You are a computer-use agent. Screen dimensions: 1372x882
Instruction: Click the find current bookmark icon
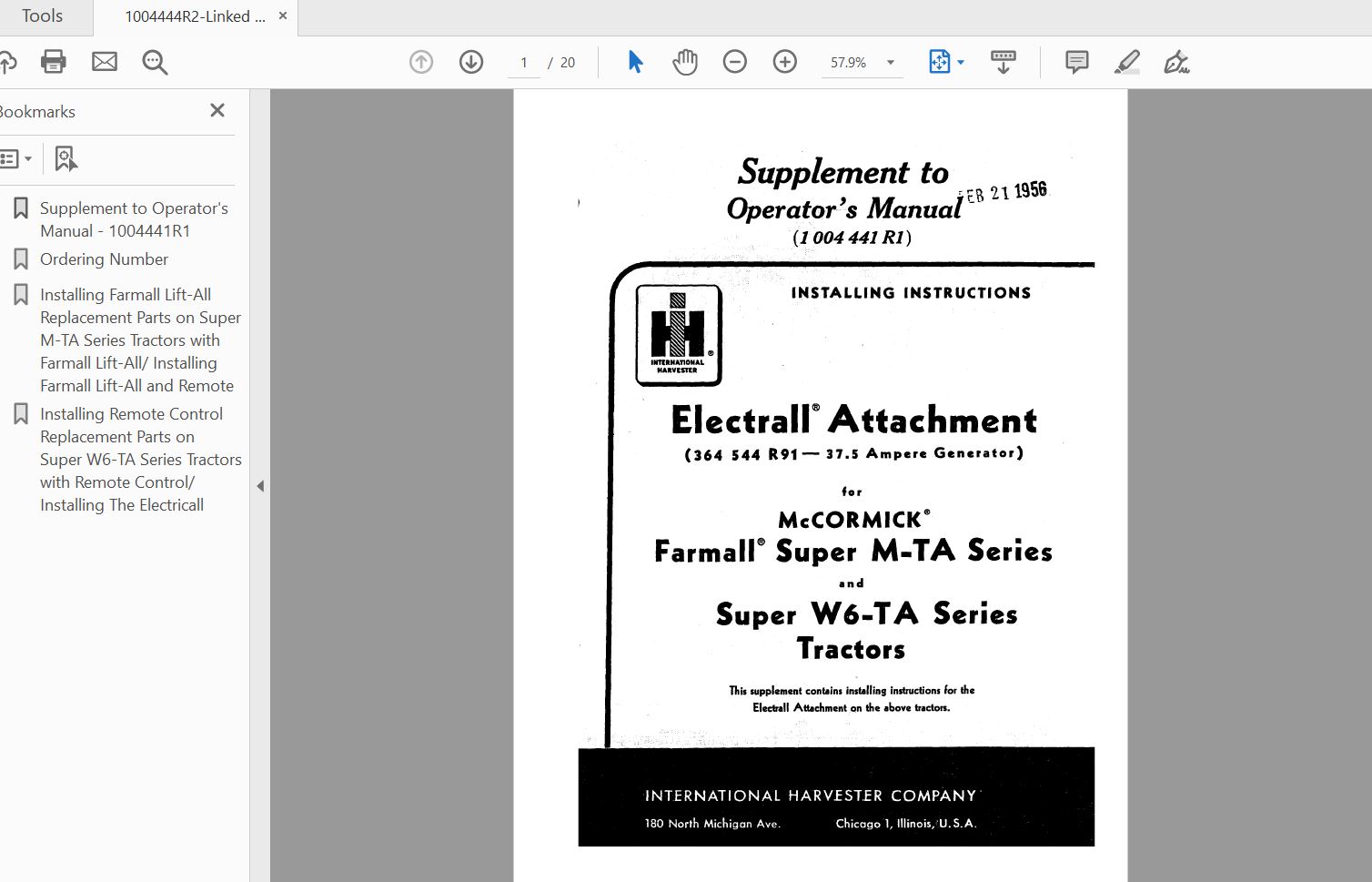pos(66,158)
